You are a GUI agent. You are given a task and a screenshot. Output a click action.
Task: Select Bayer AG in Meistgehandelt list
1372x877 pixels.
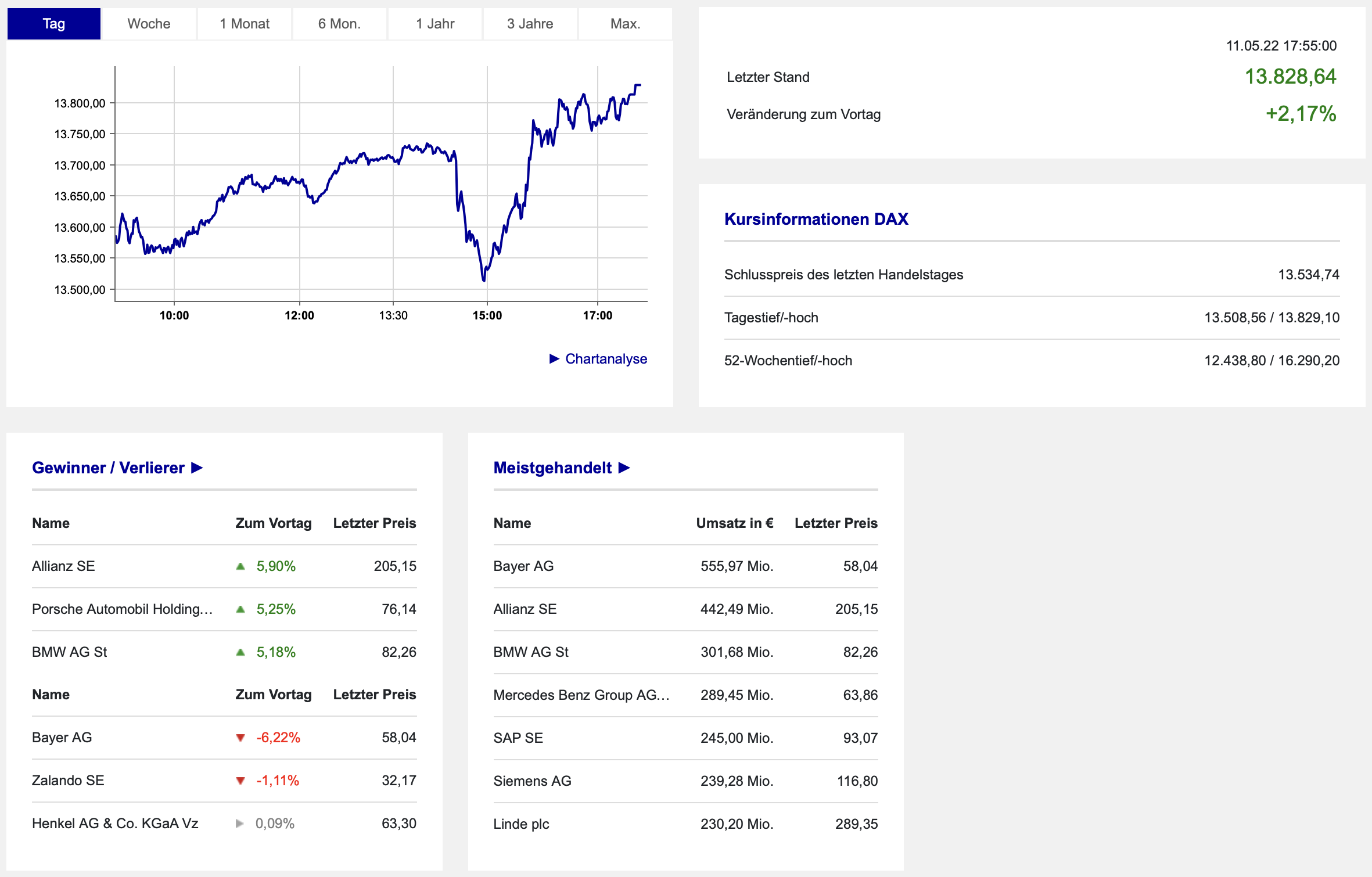click(523, 566)
